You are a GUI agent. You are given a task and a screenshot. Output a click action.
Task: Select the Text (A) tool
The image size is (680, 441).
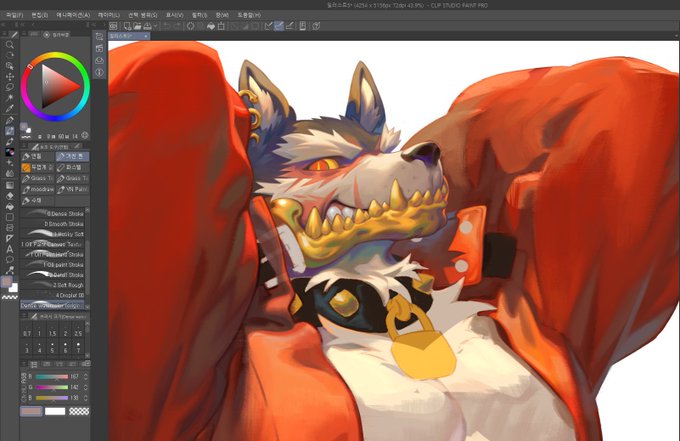click(10, 249)
